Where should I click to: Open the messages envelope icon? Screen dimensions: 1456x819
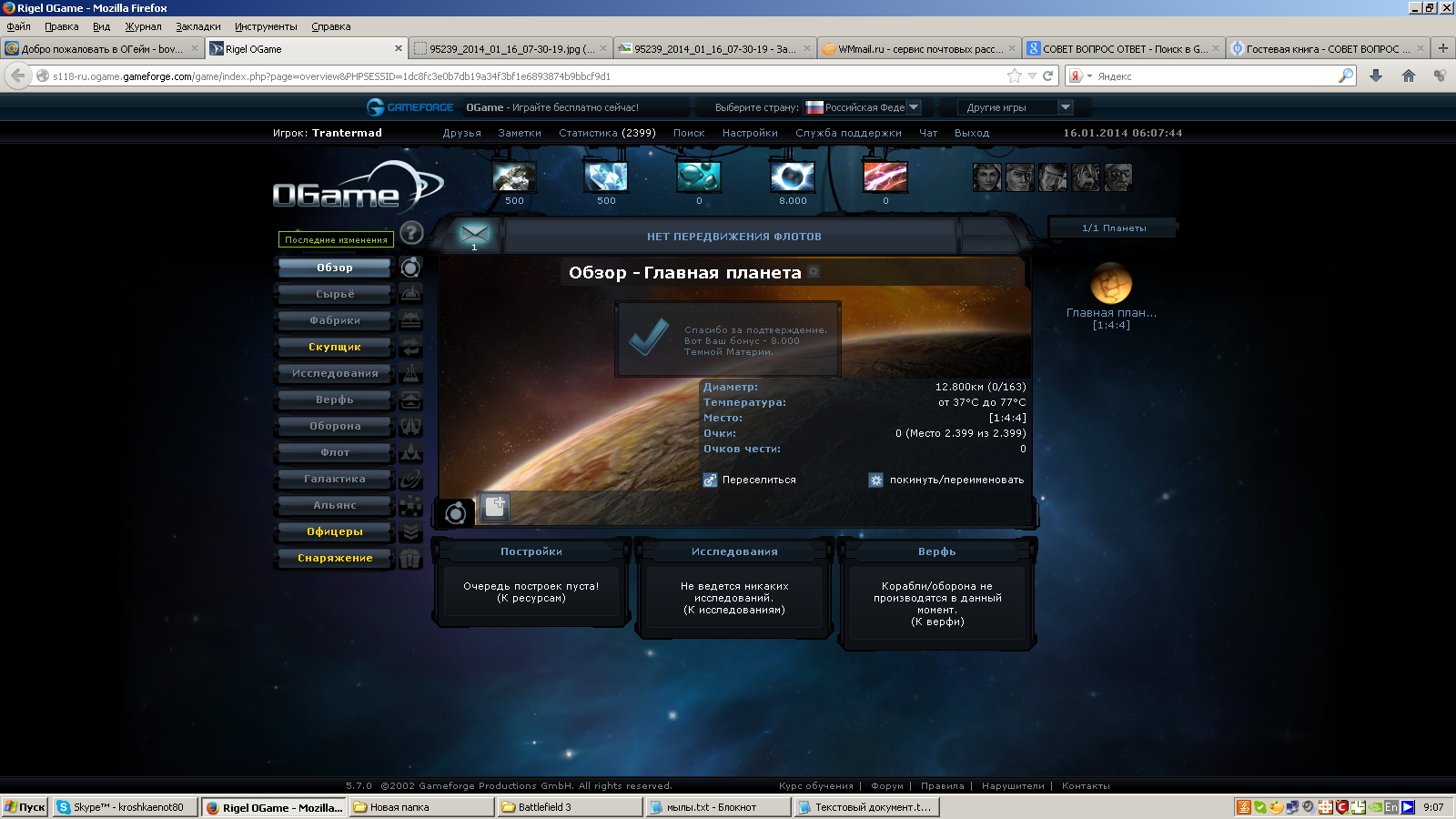click(x=474, y=234)
